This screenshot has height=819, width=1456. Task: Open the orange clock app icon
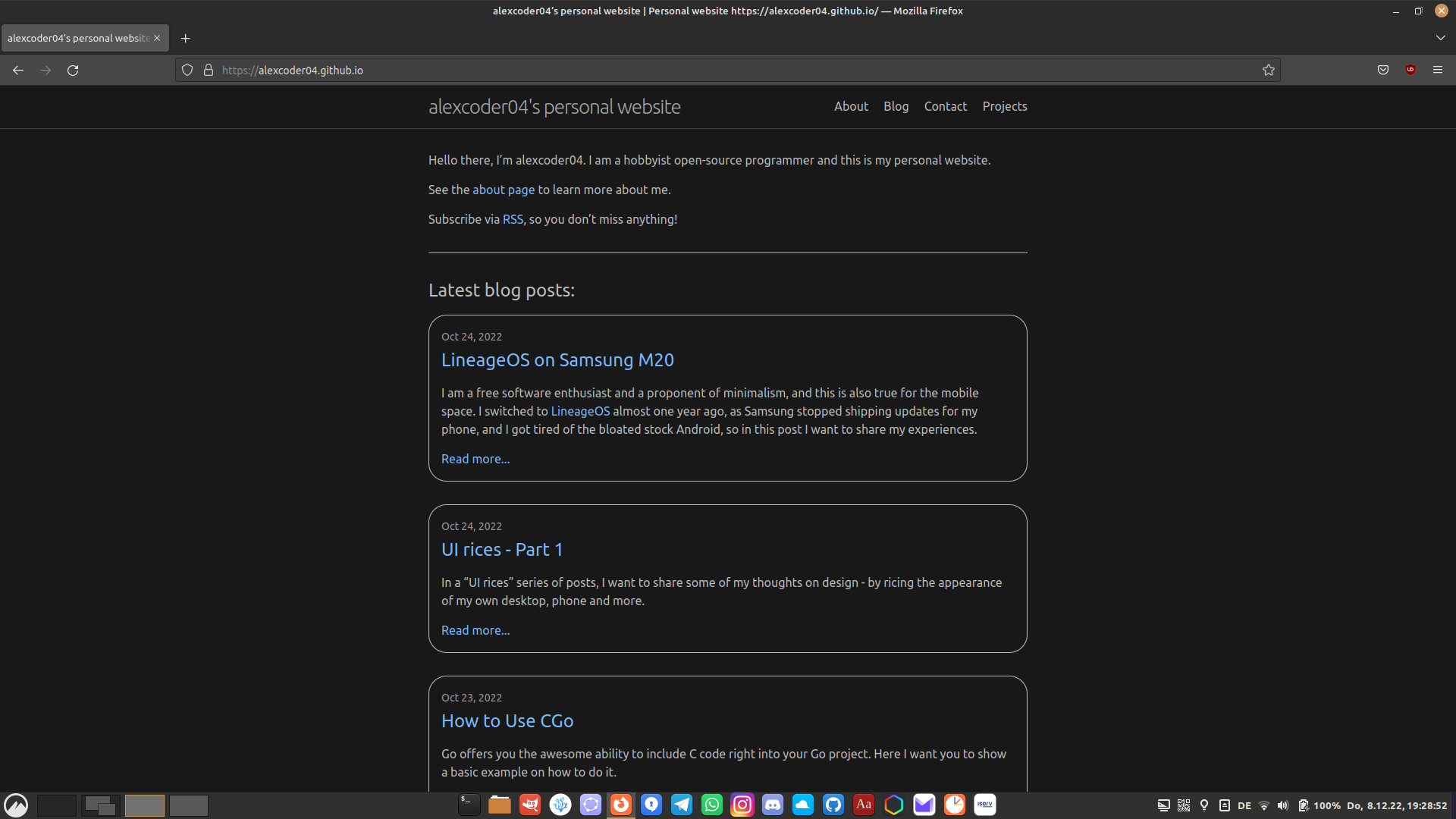[955, 805]
